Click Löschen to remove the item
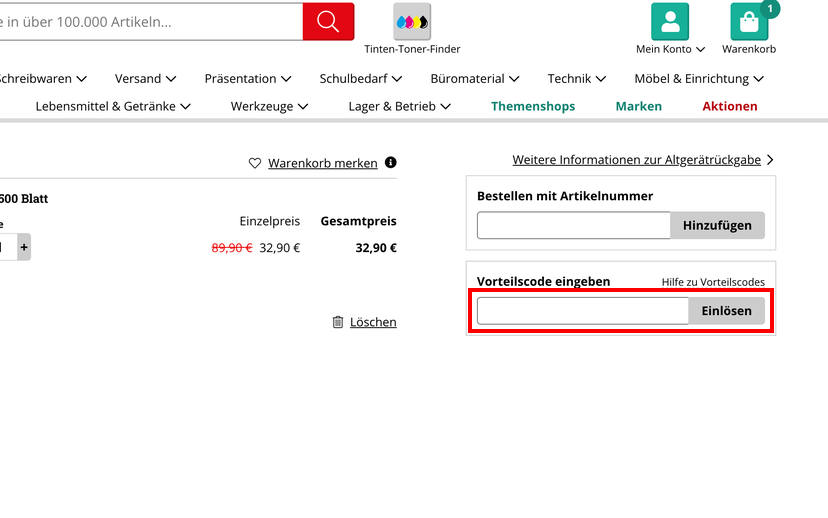The width and height of the screenshot is (828, 518). [373, 322]
